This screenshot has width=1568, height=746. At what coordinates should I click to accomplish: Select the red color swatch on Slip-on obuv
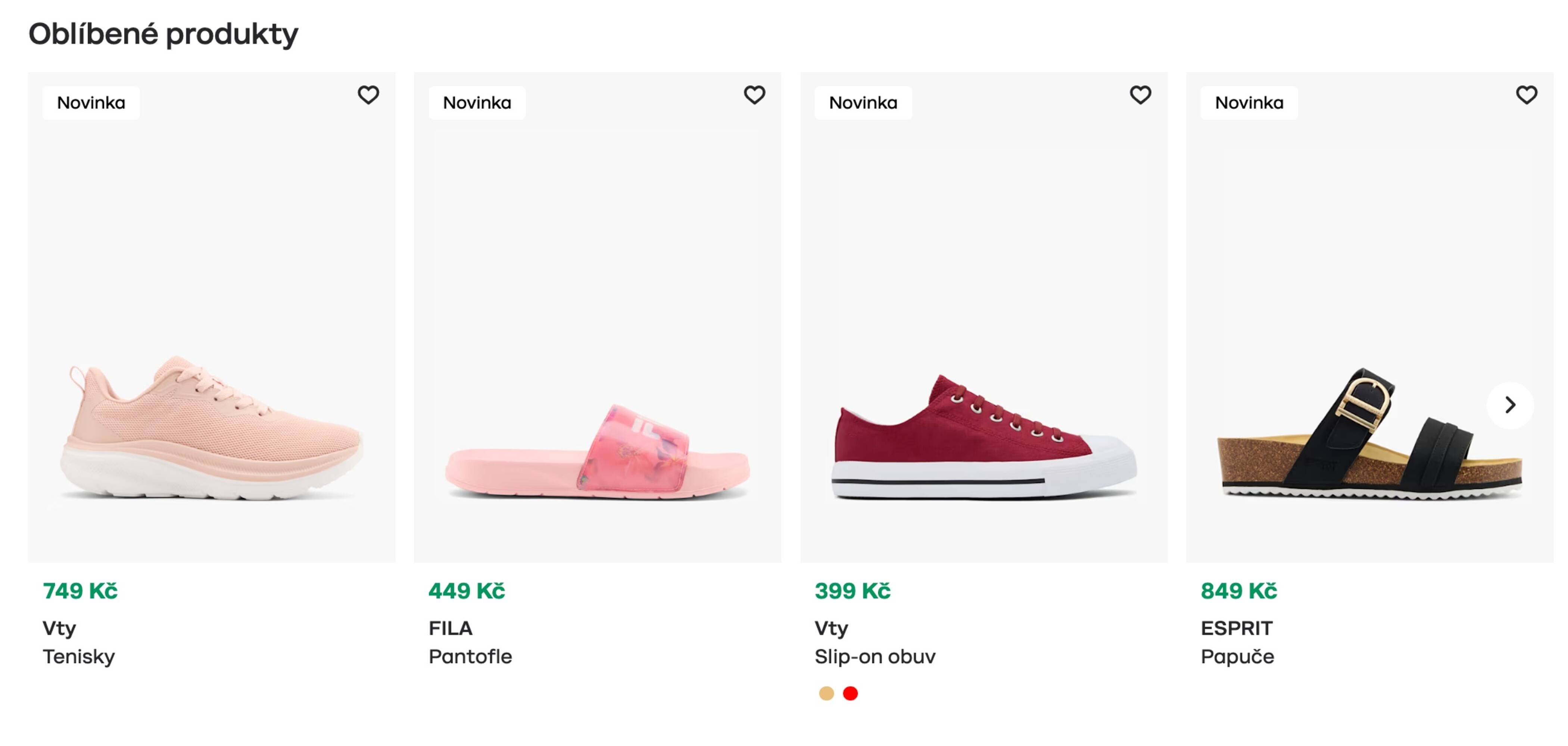click(850, 693)
